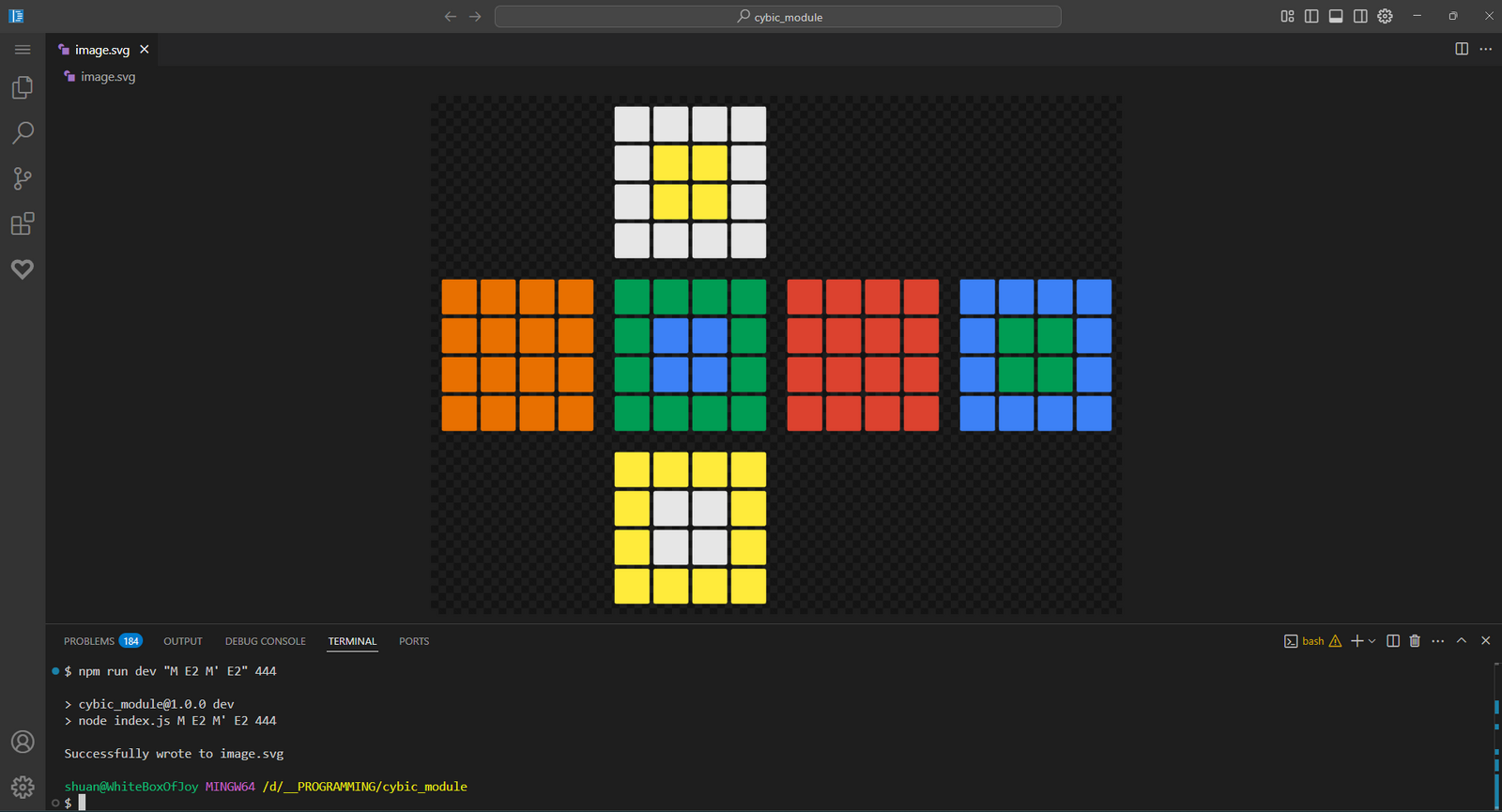The image size is (1502, 812).
Task: Open the Extensions view
Action: (23, 223)
